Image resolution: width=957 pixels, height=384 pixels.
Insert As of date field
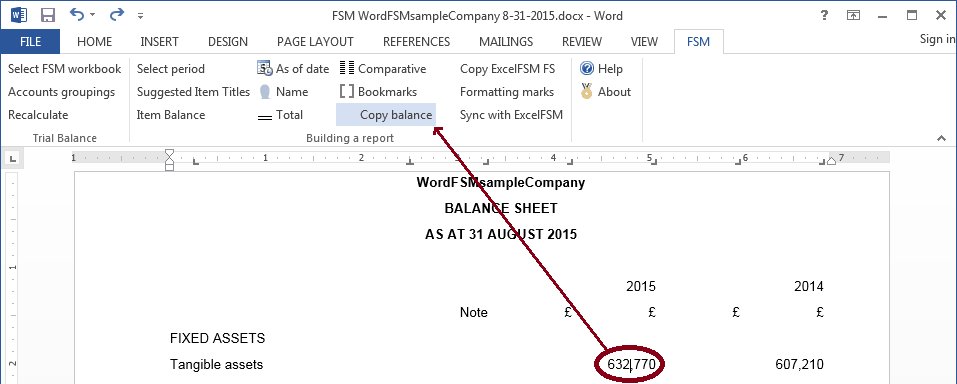coord(294,69)
